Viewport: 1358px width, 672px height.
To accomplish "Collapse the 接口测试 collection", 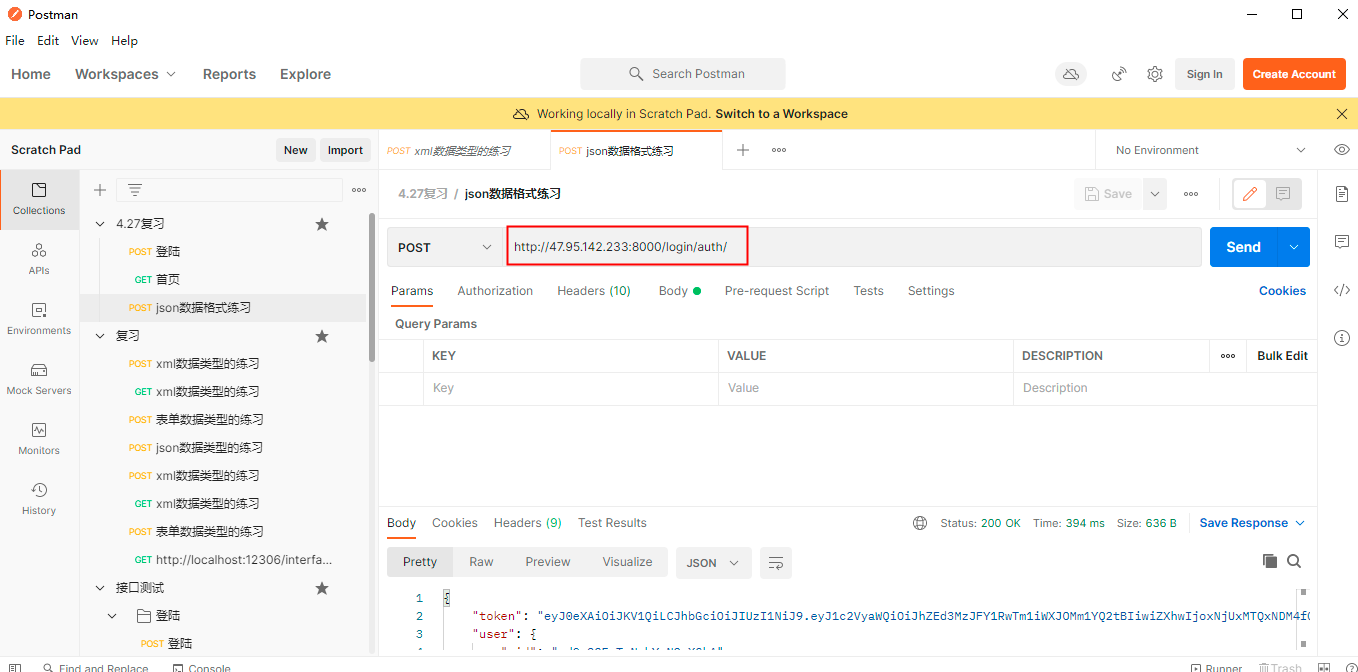I will [x=100, y=588].
